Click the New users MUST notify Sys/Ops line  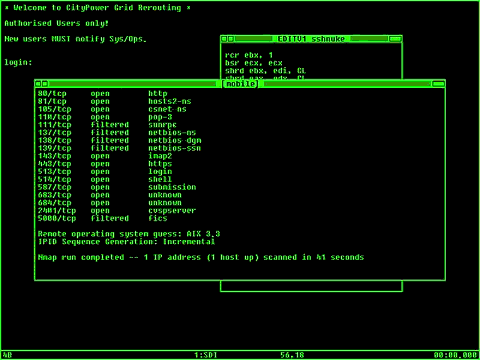pos(75,39)
